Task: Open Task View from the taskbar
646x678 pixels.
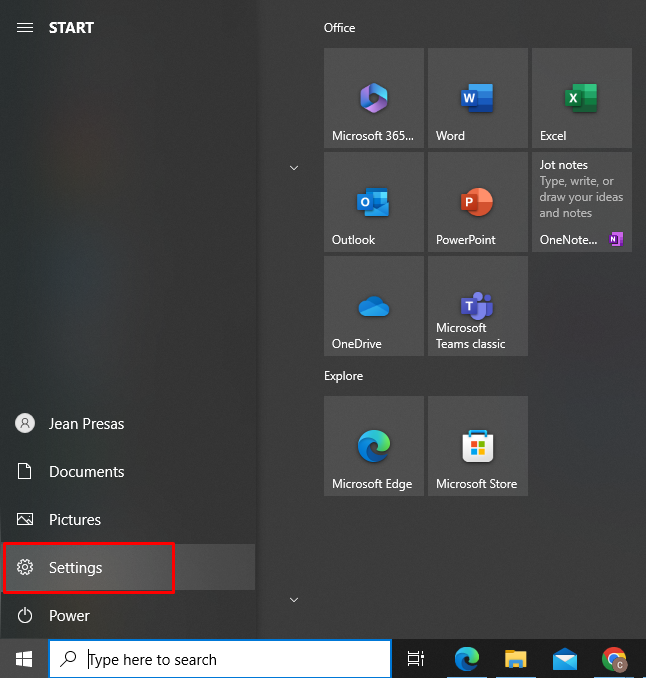Action: (416, 659)
